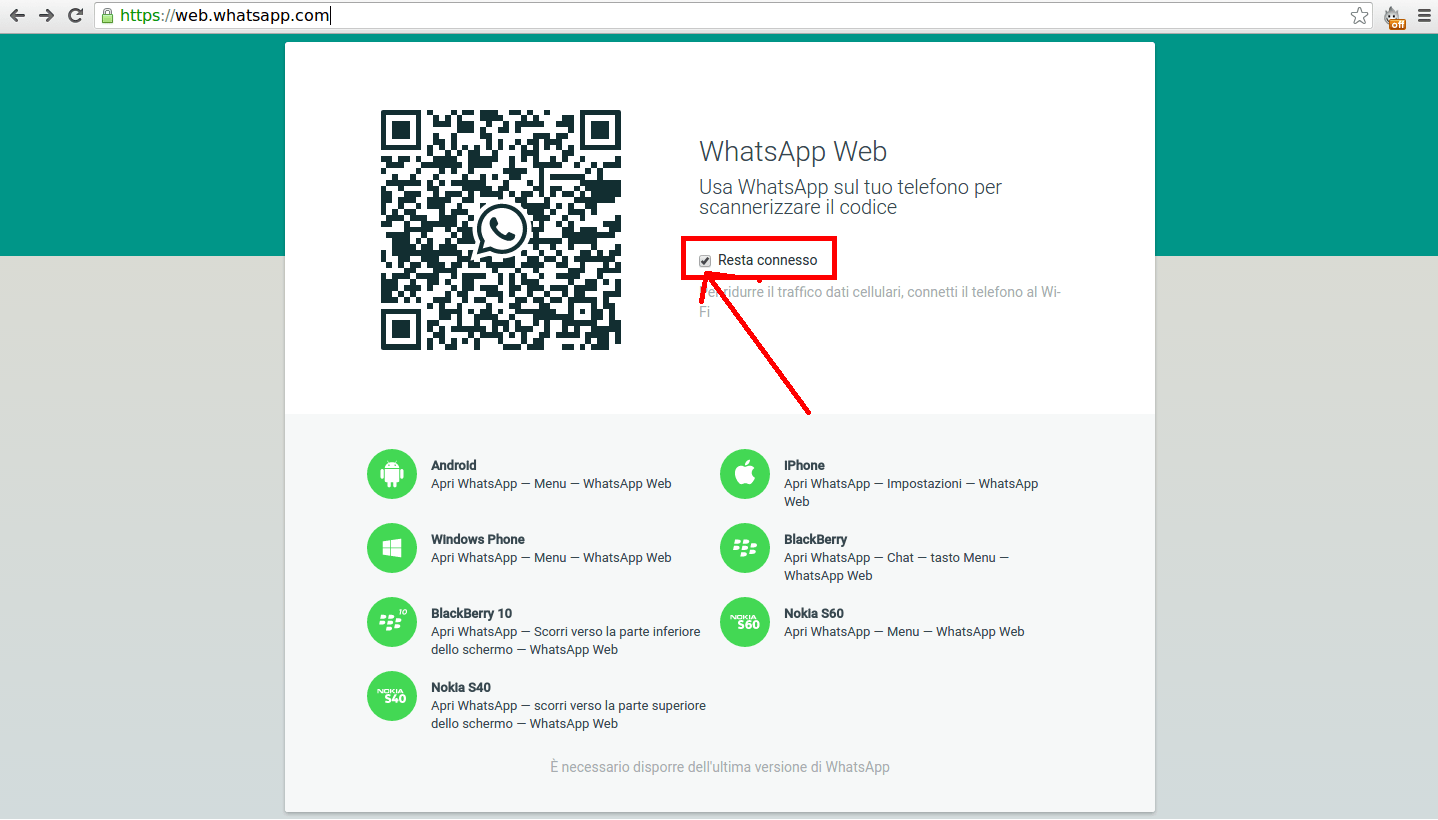Click the Windows Phone logo icon
This screenshot has height=820, width=1438.
pos(392,548)
